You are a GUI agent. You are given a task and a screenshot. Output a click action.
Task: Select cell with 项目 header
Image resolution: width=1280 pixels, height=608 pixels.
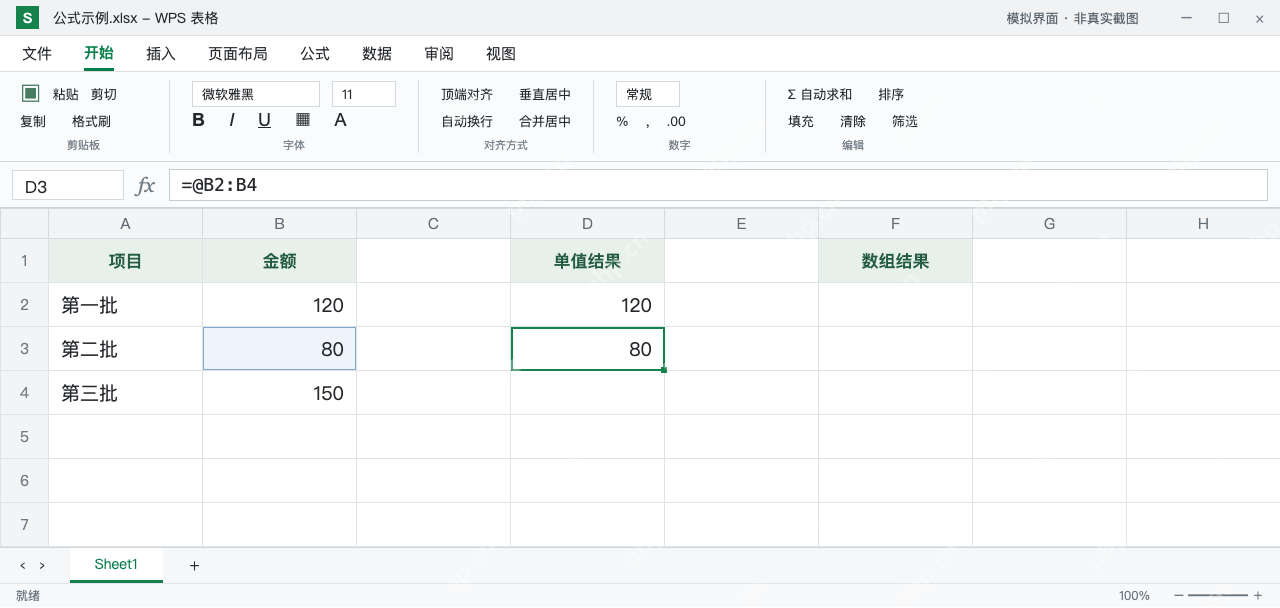pos(126,261)
